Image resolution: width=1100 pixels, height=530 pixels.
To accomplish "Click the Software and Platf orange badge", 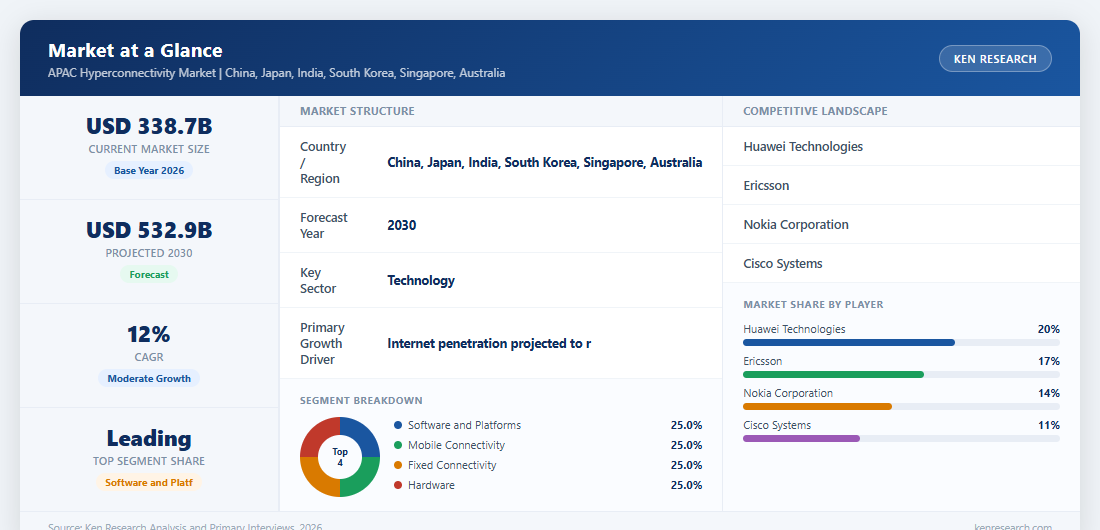I will coord(149,482).
